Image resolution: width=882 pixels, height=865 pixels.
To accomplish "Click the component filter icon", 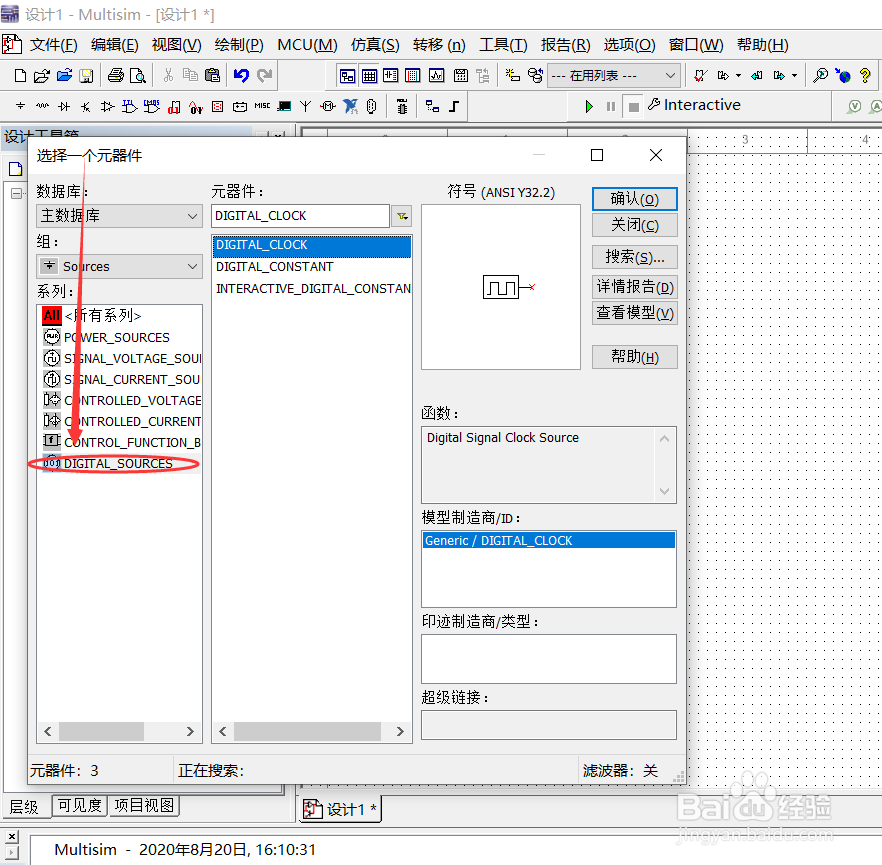I will pyautogui.click(x=402, y=216).
